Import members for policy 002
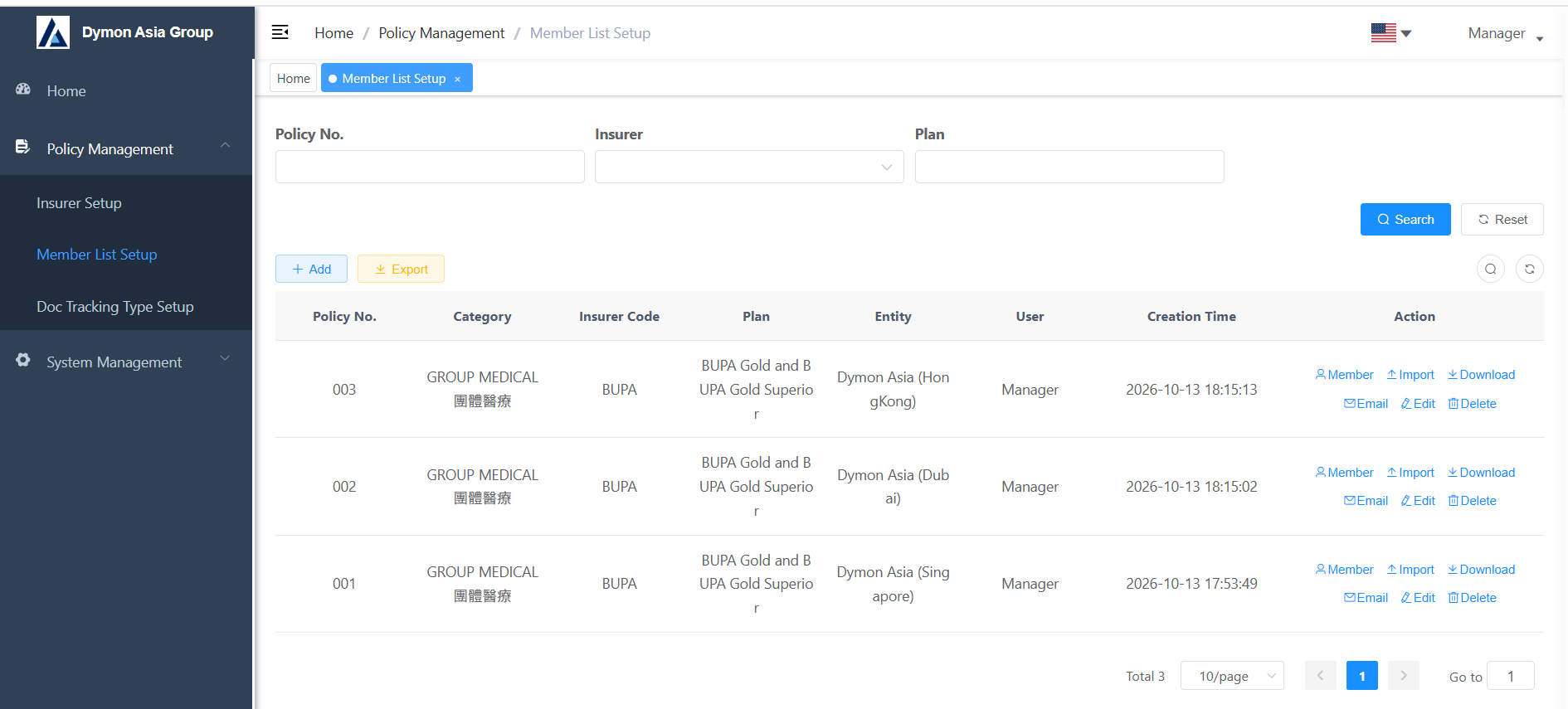Image resolution: width=1568 pixels, height=709 pixels. [1410, 473]
